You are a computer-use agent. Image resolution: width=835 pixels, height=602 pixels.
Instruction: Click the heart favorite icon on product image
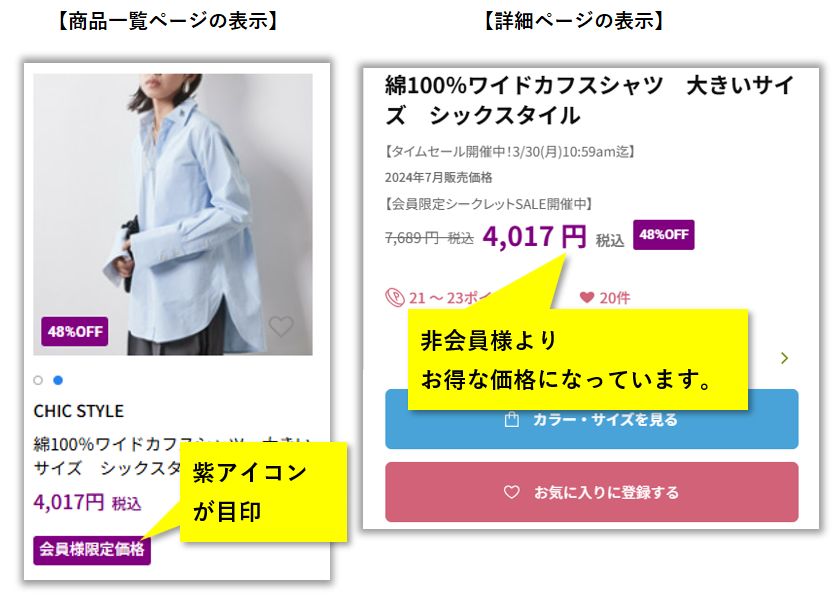coord(281,326)
